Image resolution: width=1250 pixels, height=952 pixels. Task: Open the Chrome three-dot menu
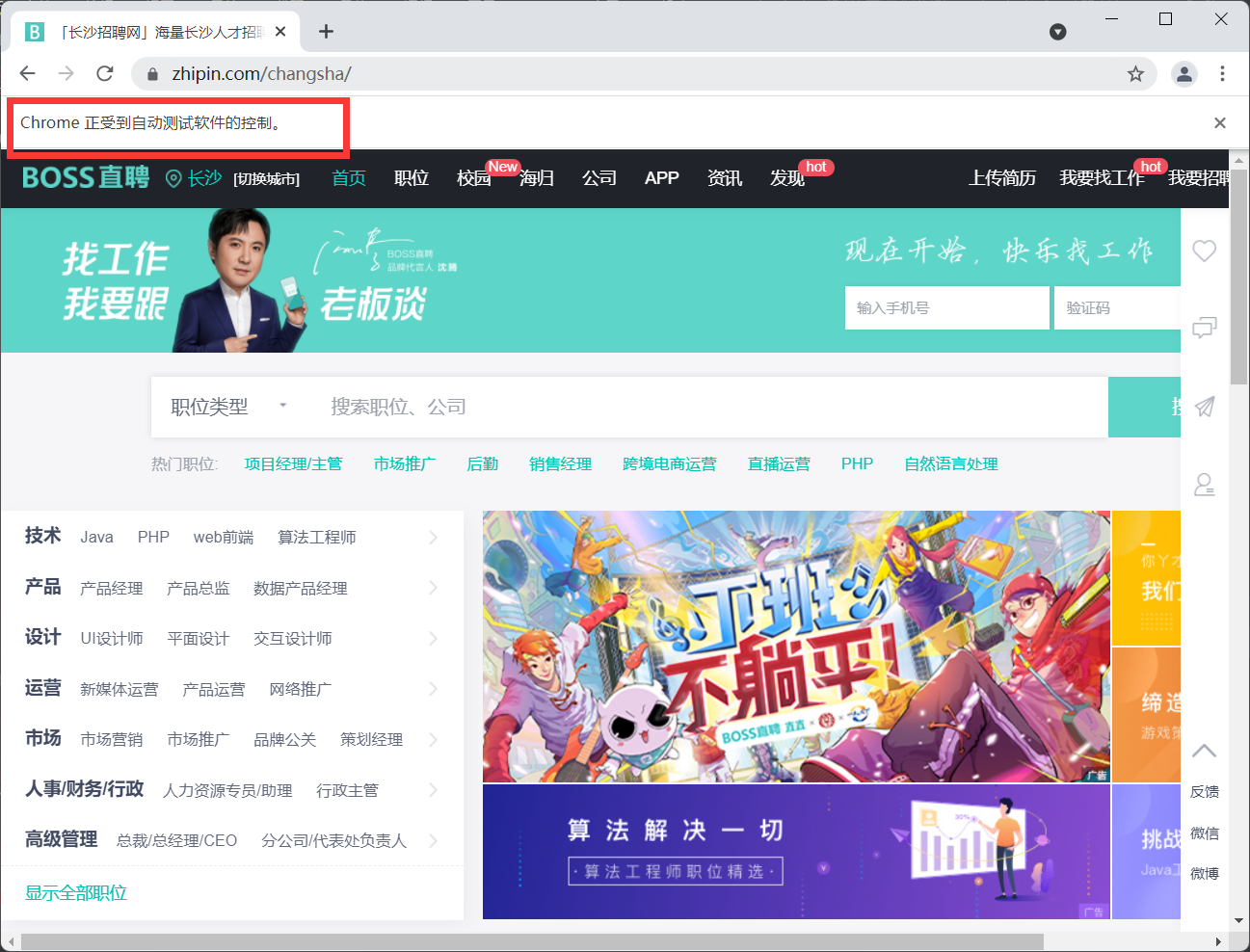(1222, 73)
